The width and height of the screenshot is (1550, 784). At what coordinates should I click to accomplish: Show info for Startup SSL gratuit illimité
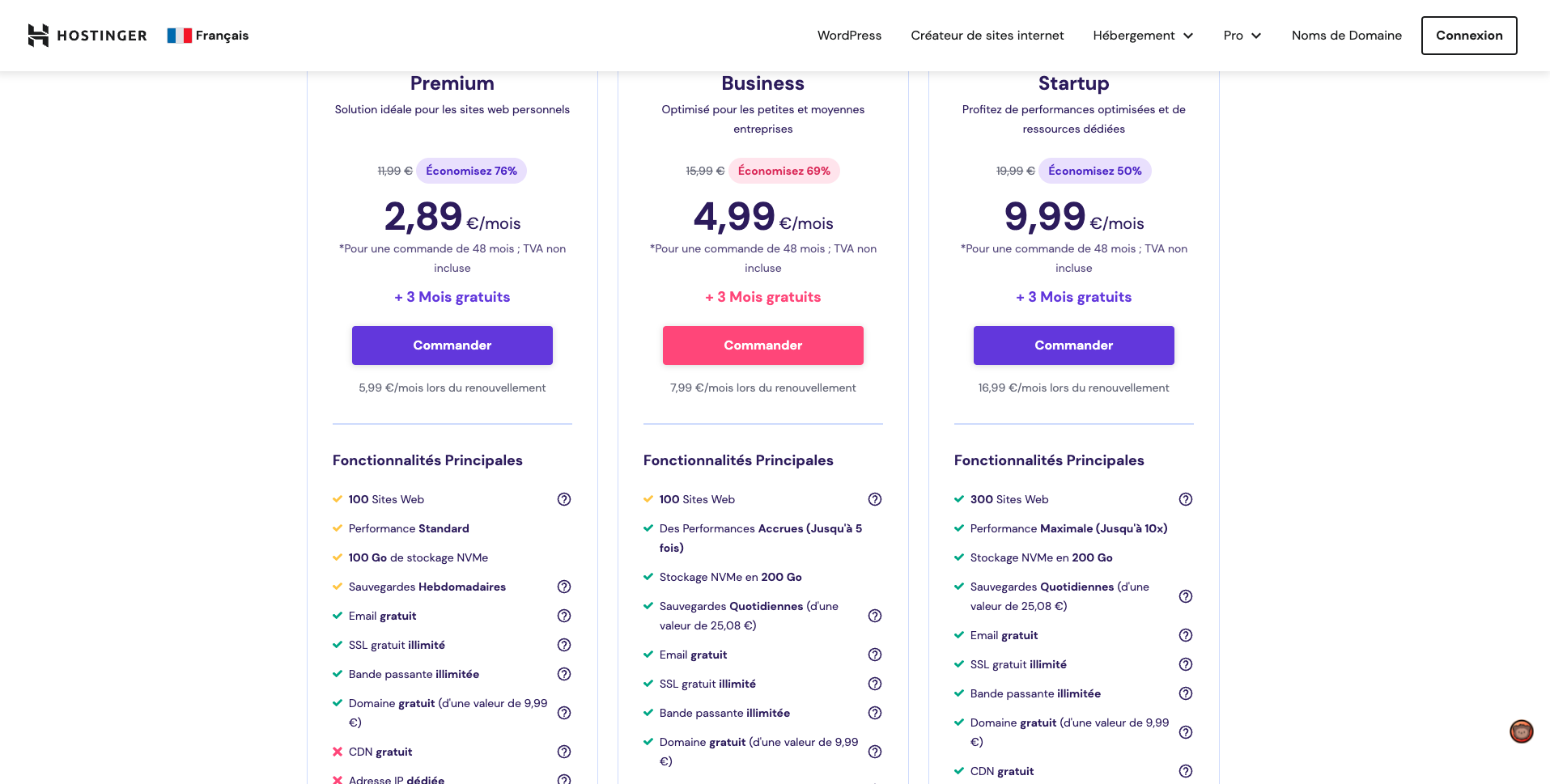tap(1186, 664)
